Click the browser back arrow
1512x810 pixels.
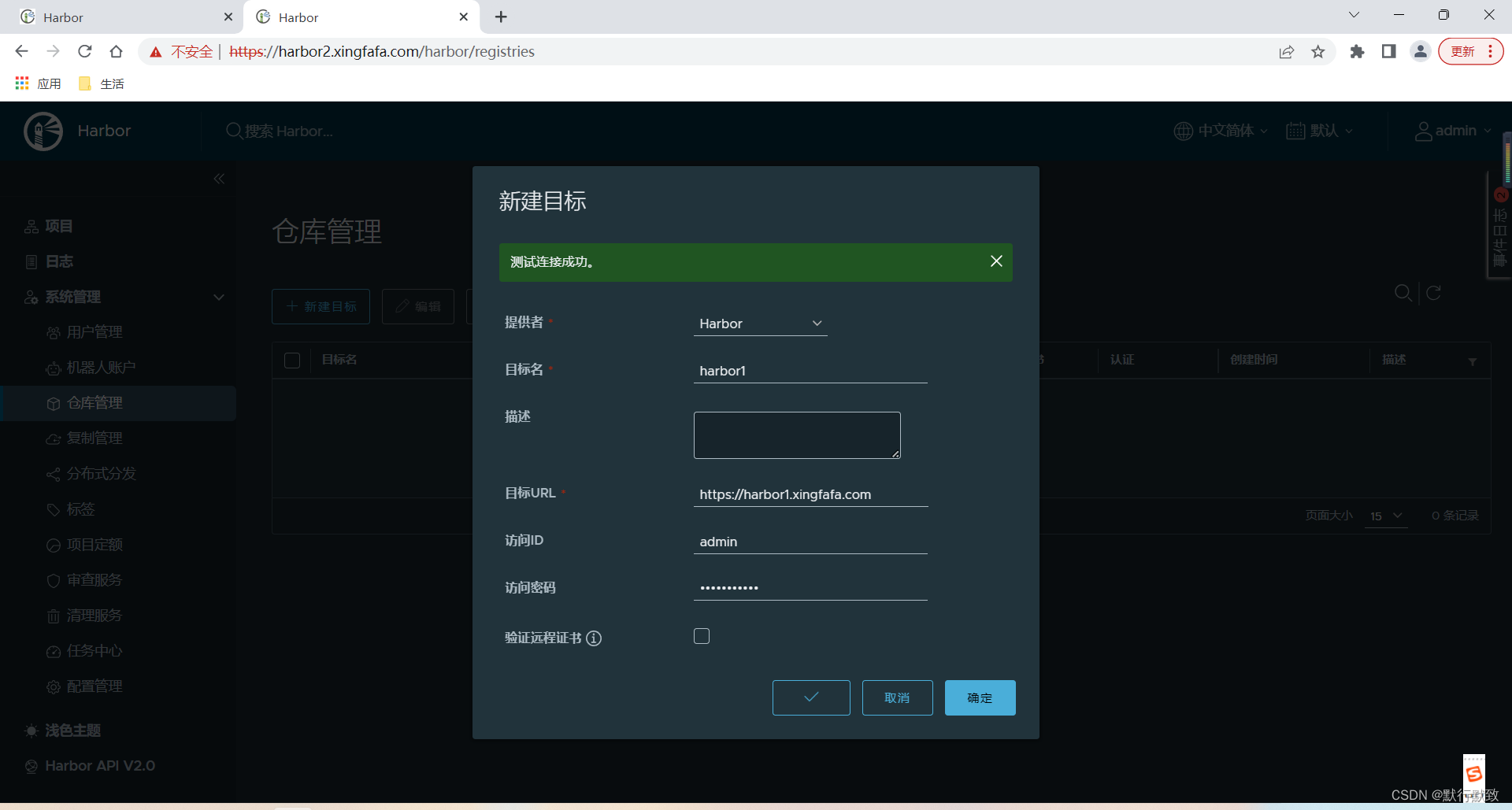coord(21,51)
